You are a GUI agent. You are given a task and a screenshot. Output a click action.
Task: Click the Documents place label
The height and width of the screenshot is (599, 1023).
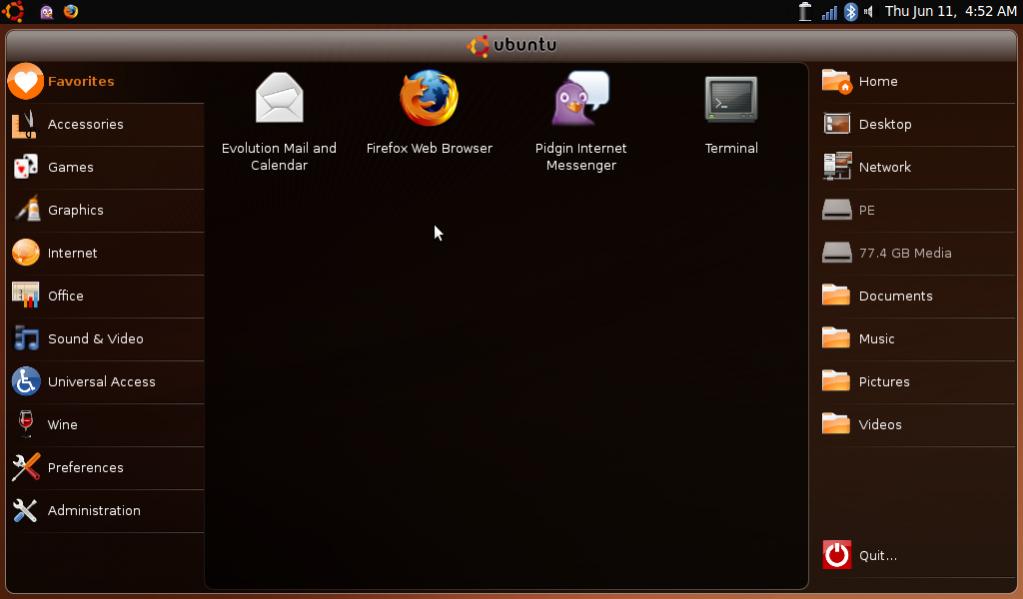(x=896, y=296)
